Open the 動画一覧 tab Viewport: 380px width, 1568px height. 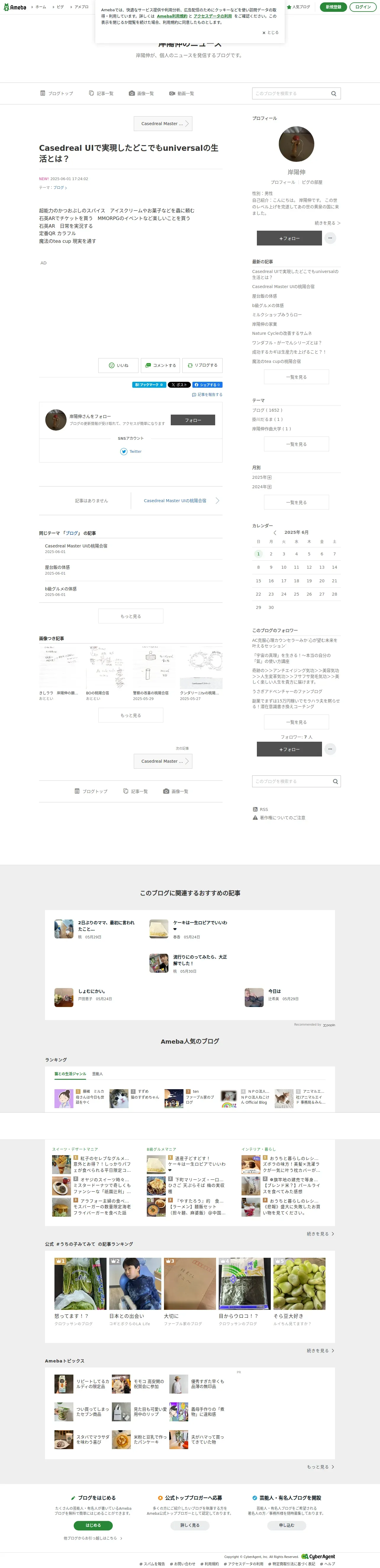tap(181, 94)
